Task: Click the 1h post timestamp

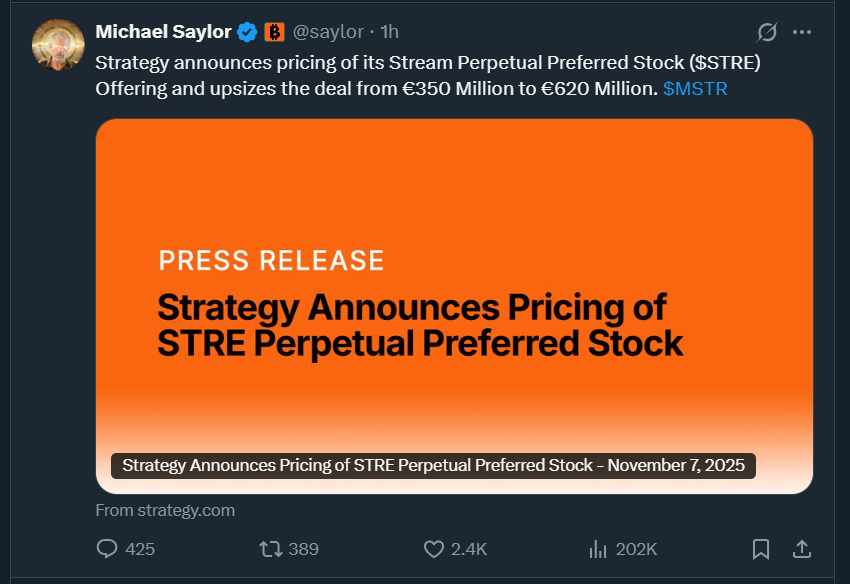Action: click(389, 32)
